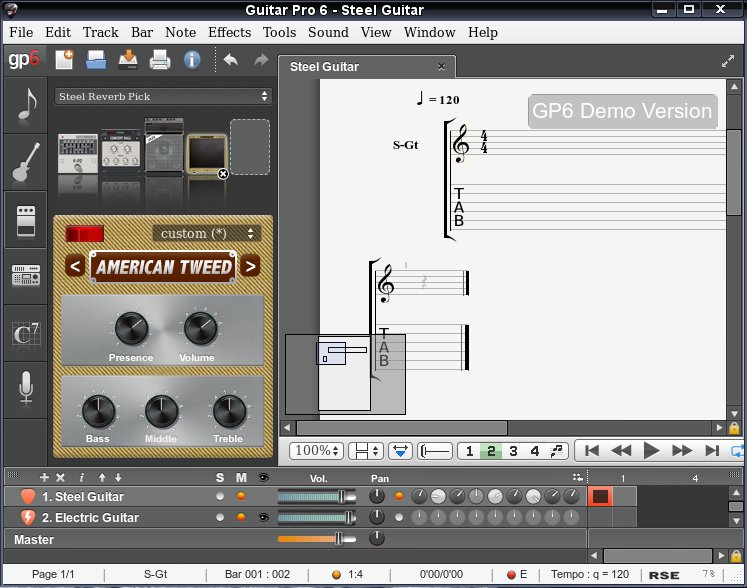
Task: Open the page layout mode dropdown
Action: tap(365, 450)
